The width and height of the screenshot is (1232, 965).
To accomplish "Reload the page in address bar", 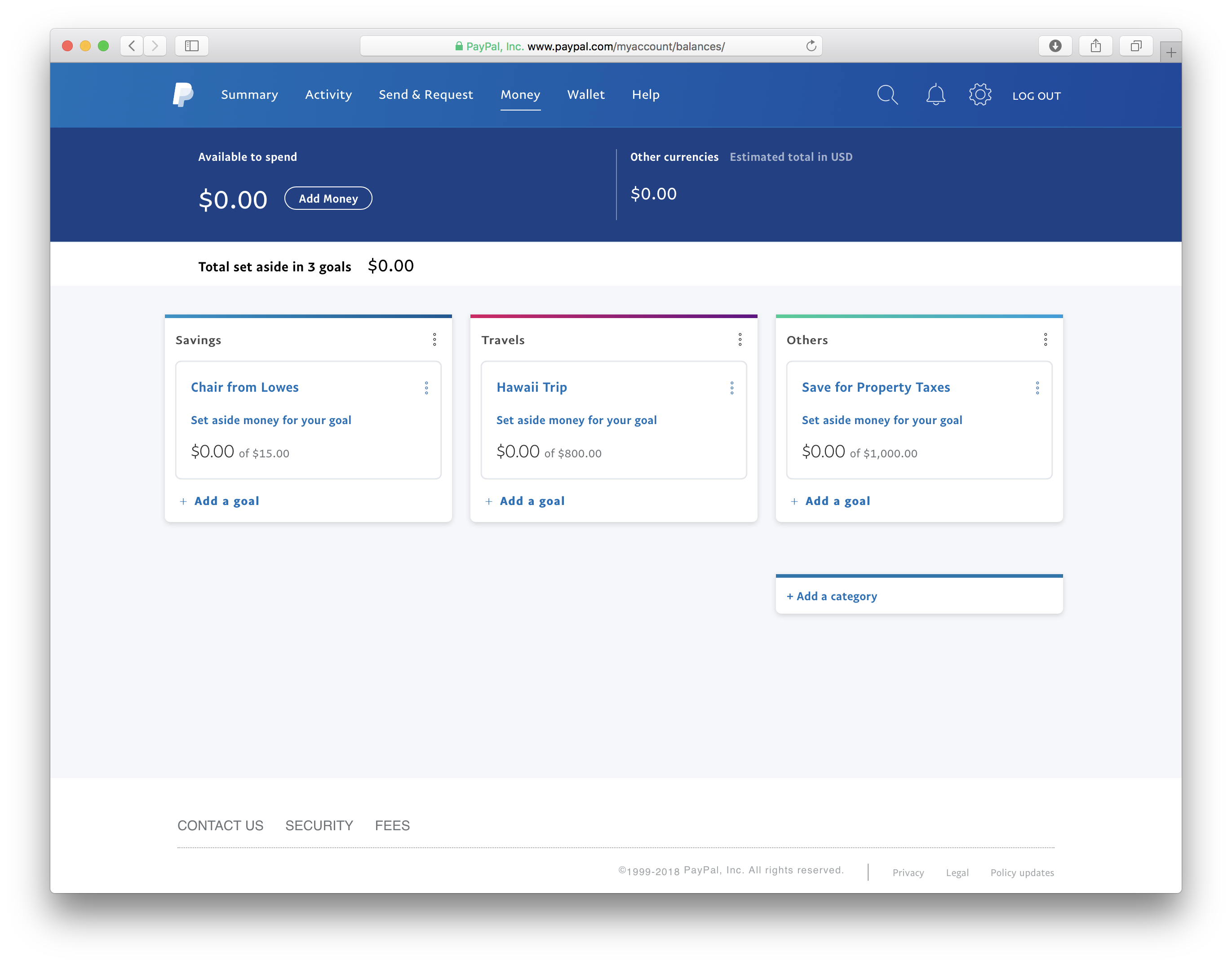I will [811, 46].
